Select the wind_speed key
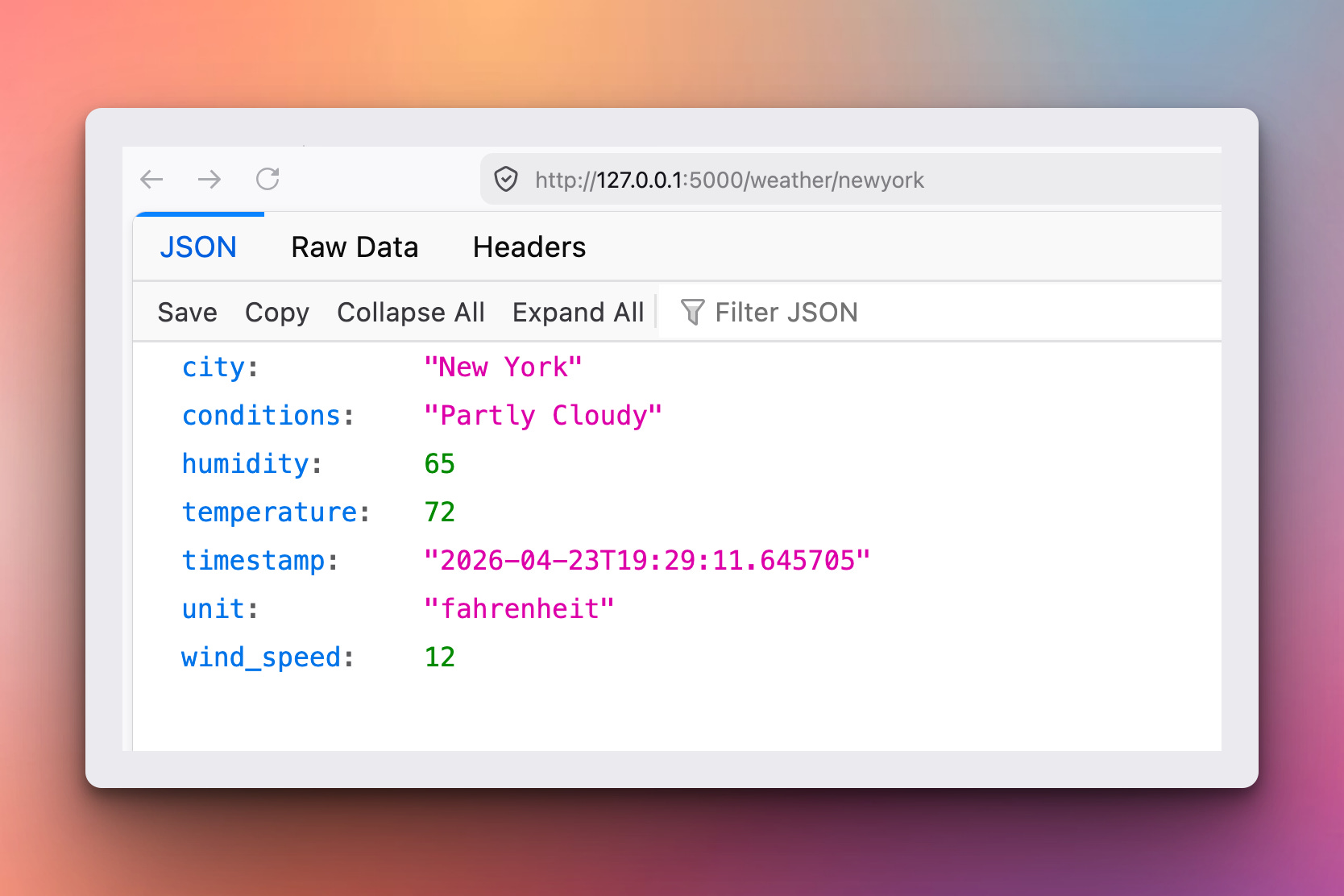 (x=262, y=657)
